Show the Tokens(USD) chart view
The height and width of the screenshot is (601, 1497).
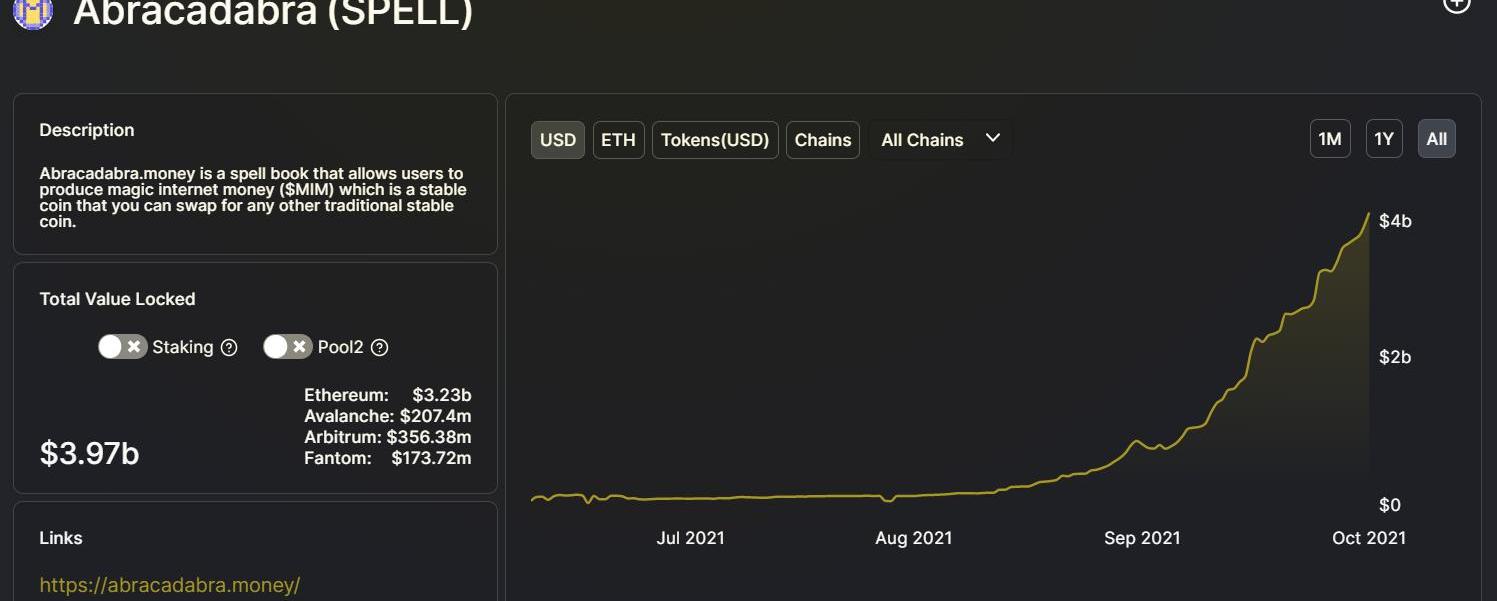coord(715,140)
